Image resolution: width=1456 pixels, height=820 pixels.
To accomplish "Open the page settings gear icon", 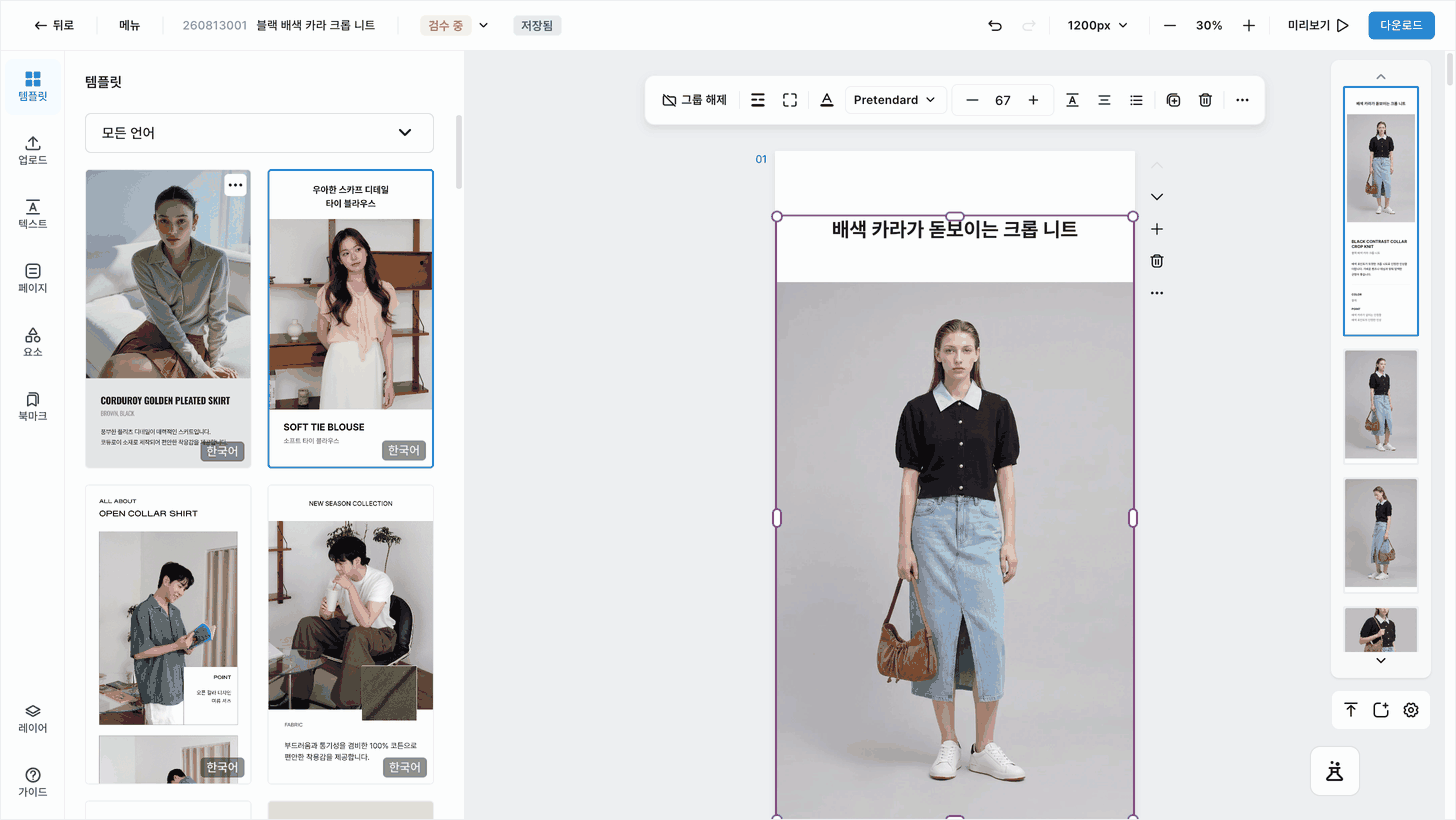I will [1411, 710].
